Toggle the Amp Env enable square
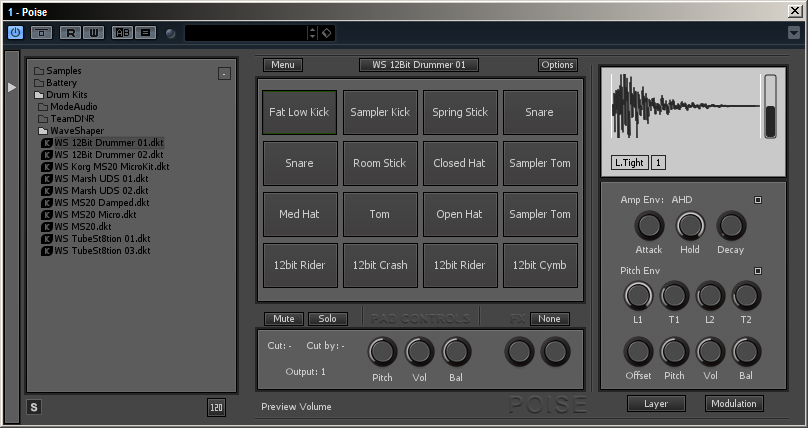 tap(758, 200)
